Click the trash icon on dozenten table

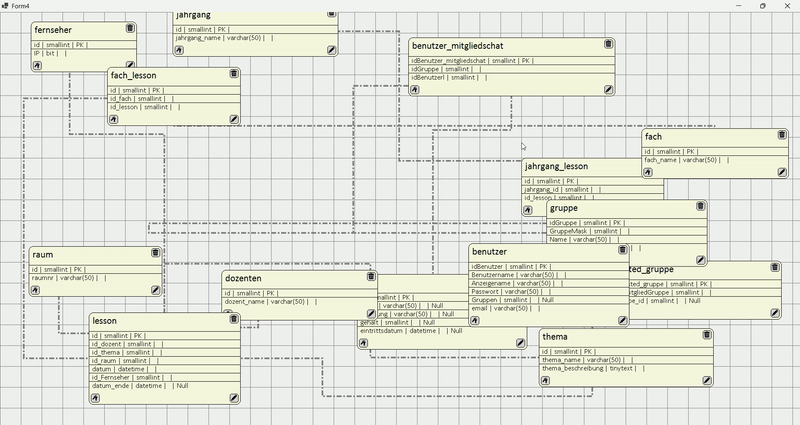[371, 277]
